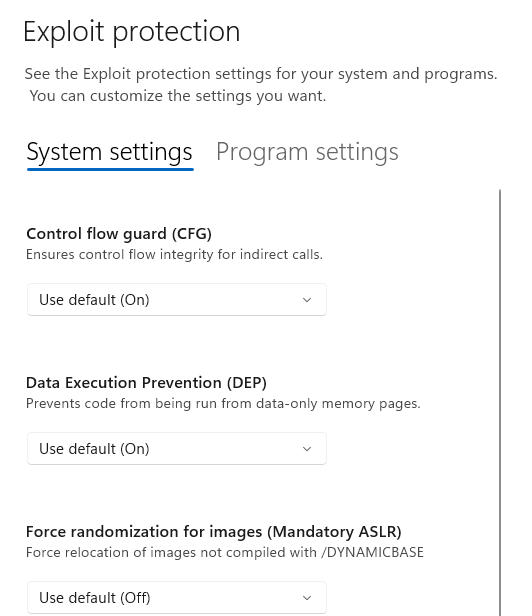Screen dimensions: 532x616
Task: Click the 'Prevents code from being run' description
Action: point(223,403)
